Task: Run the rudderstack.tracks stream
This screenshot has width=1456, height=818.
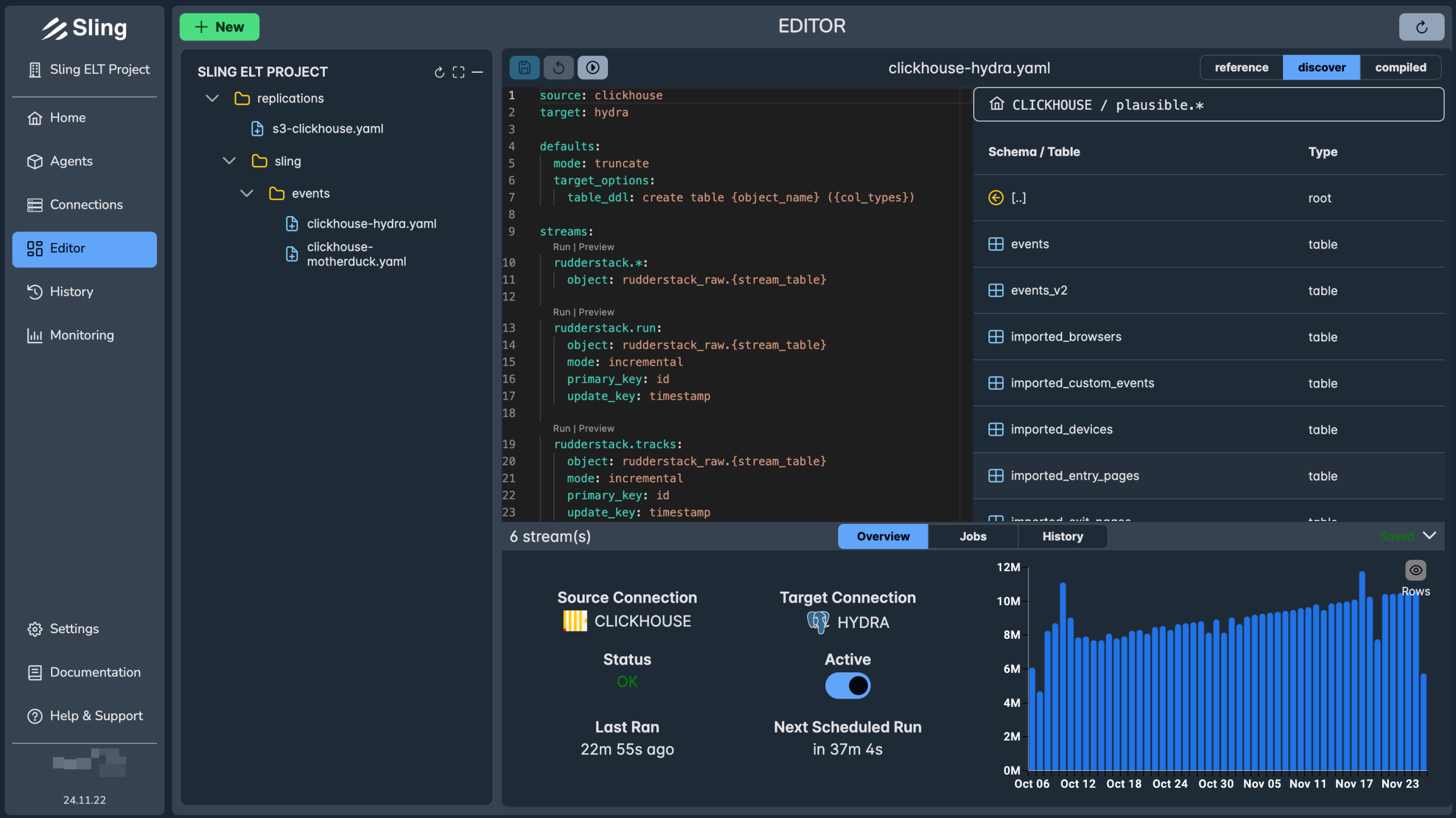Action: click(x=561, y=428)
